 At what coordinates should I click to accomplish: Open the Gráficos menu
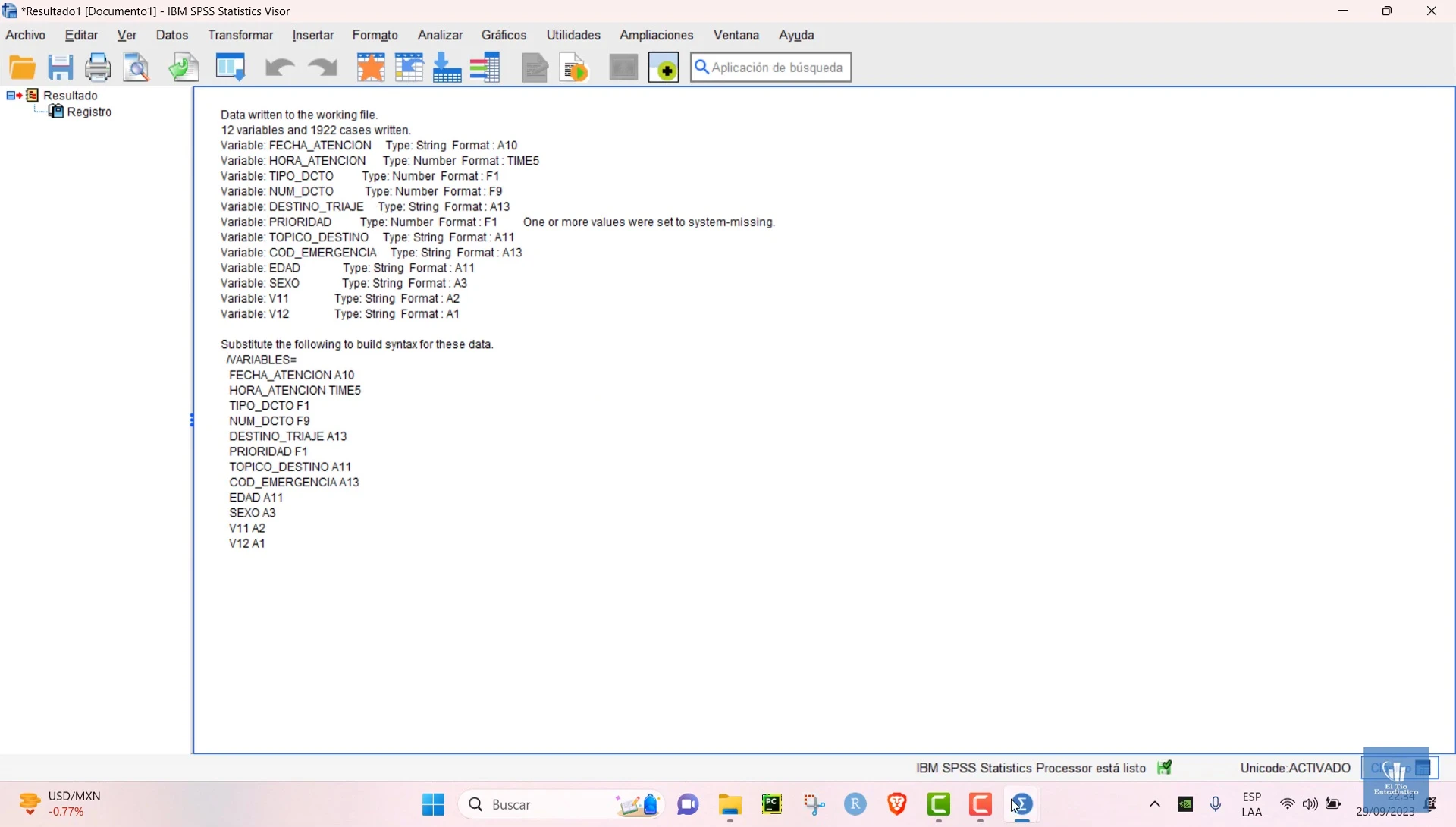504,36
